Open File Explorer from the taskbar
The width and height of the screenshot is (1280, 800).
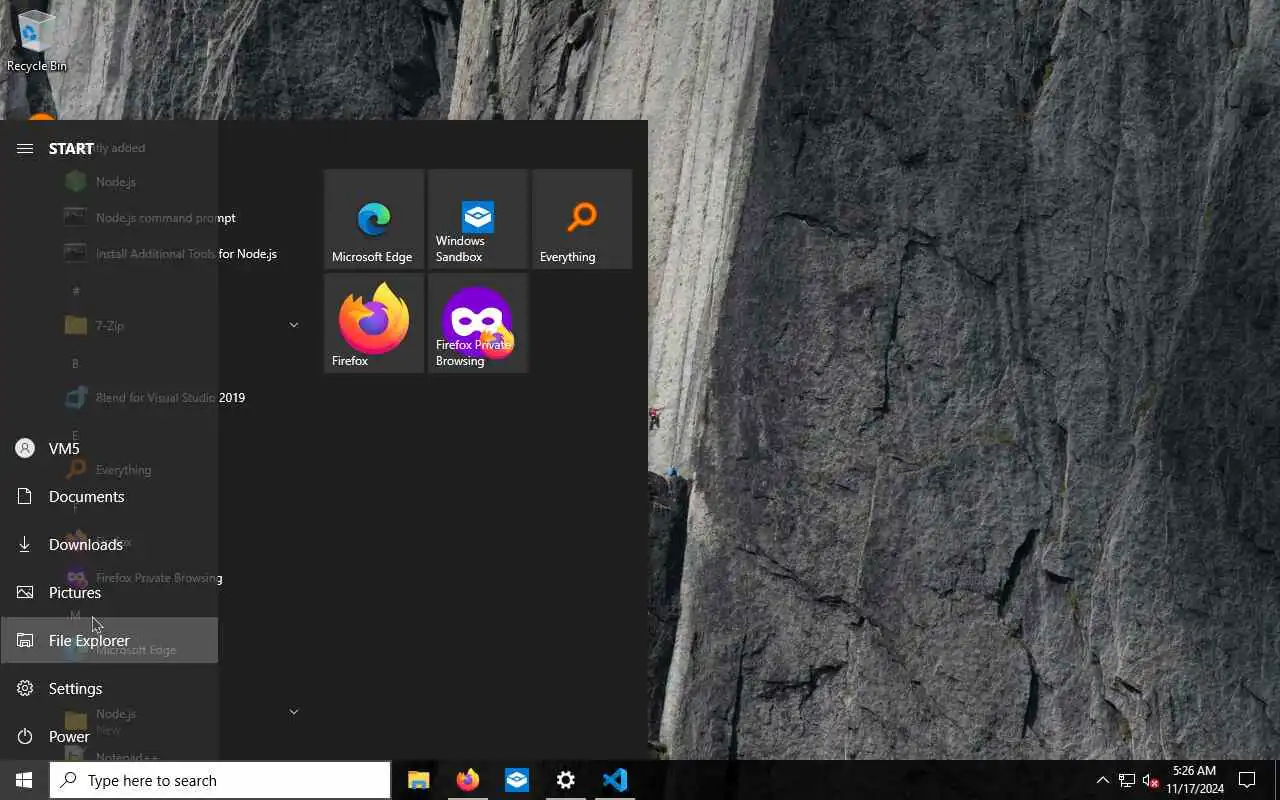coord(419,780)
